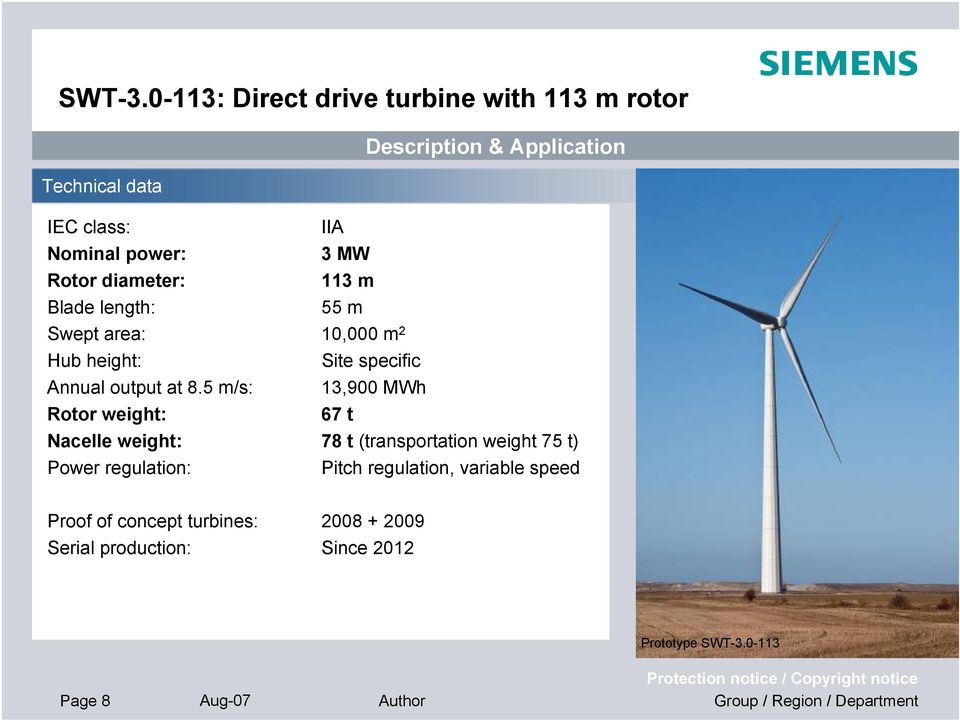The image size is (960, 720).
Task: Select the 'Annual output at 8.5 m/s:' label
Action: 150,388
